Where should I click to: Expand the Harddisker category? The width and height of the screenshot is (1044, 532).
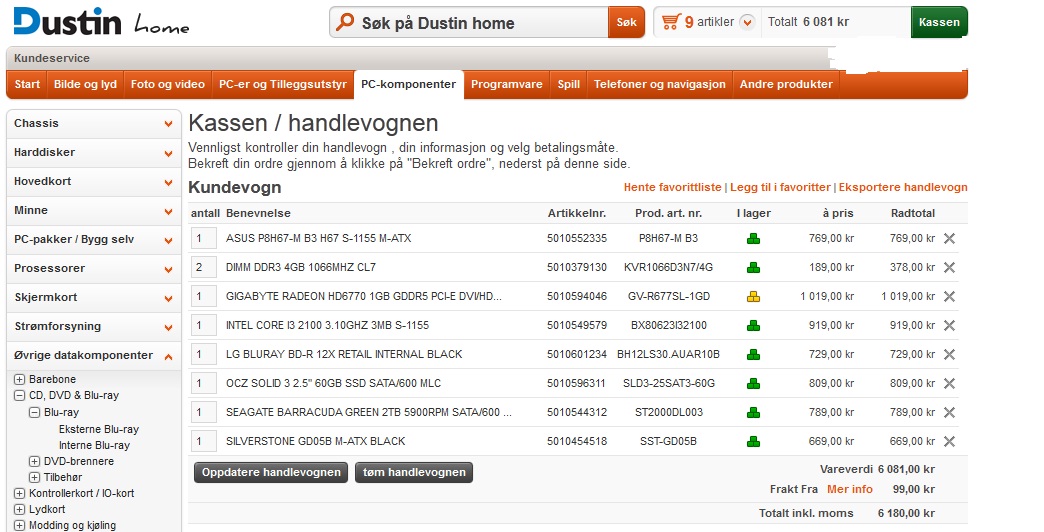click(168, 153)
